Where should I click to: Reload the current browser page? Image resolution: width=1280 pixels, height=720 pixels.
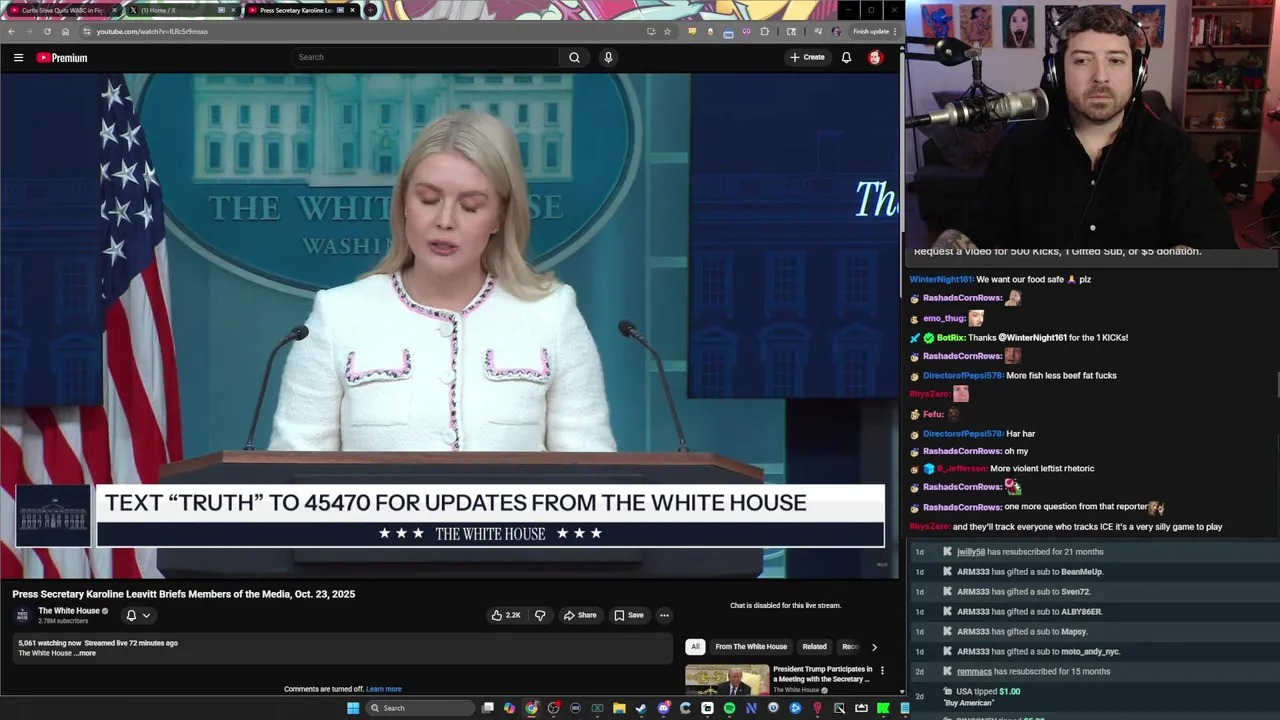47,31
